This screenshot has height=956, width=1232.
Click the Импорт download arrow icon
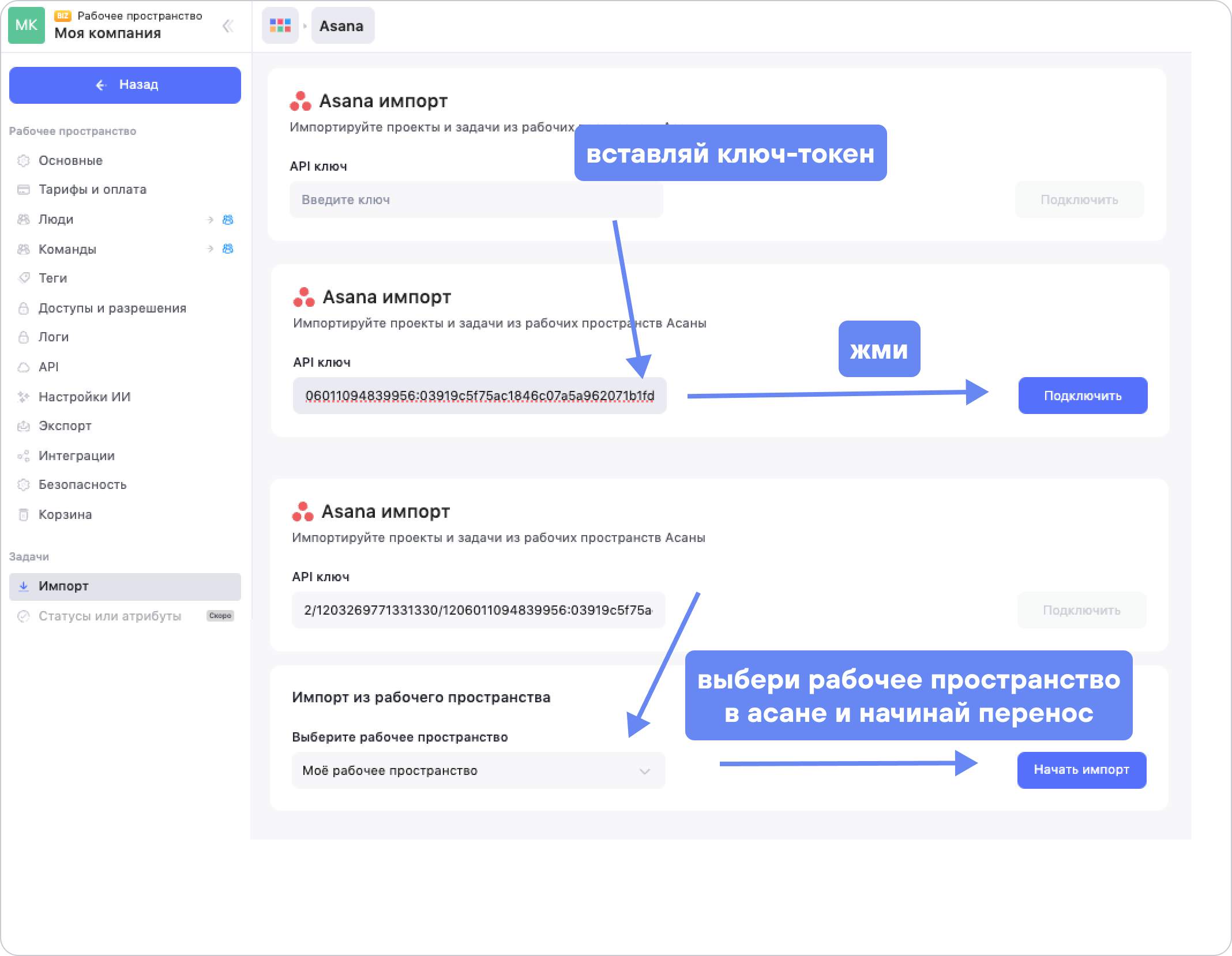click(23, 586)
